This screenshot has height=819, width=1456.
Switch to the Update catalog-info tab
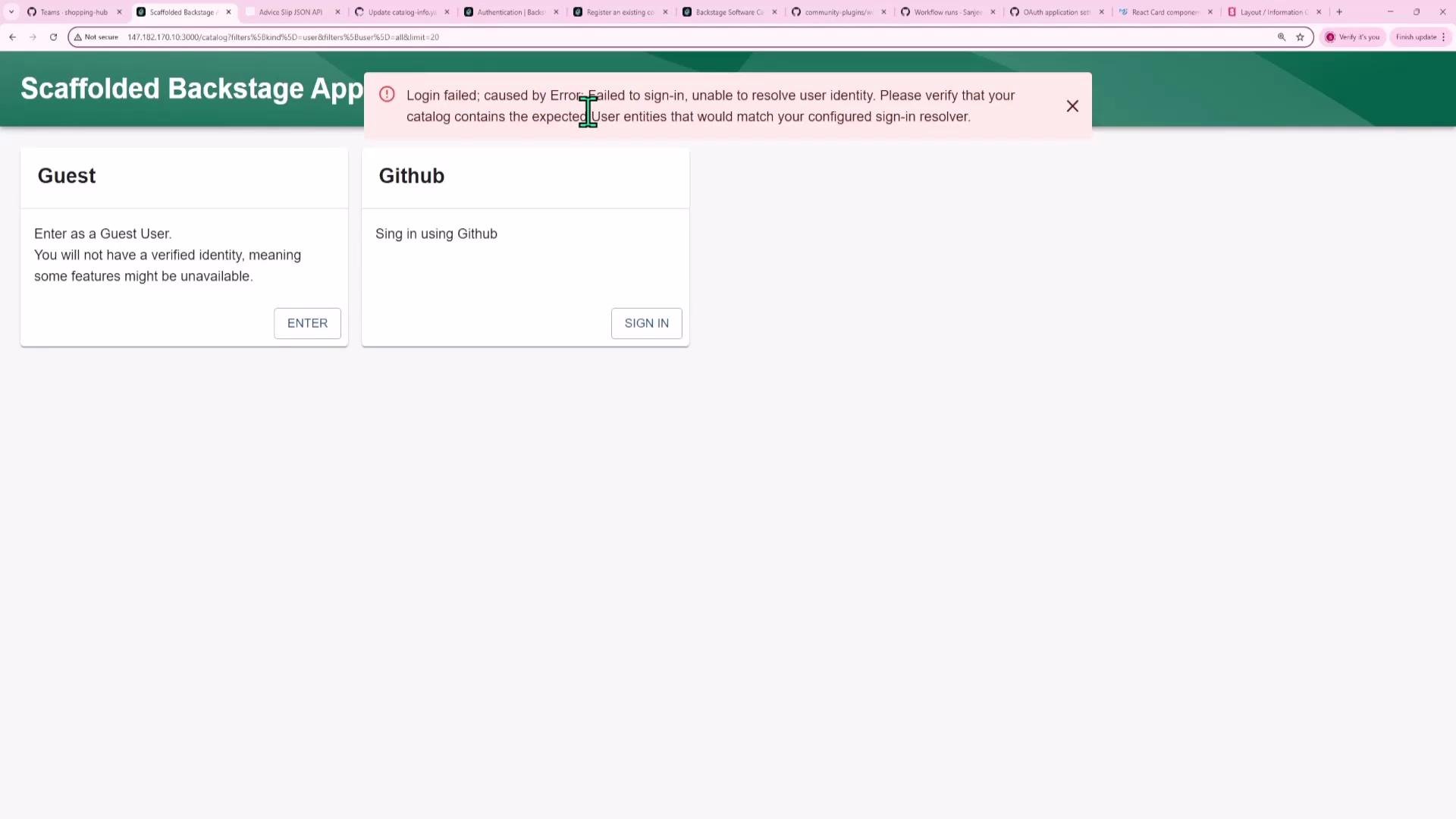pos(402,12)
